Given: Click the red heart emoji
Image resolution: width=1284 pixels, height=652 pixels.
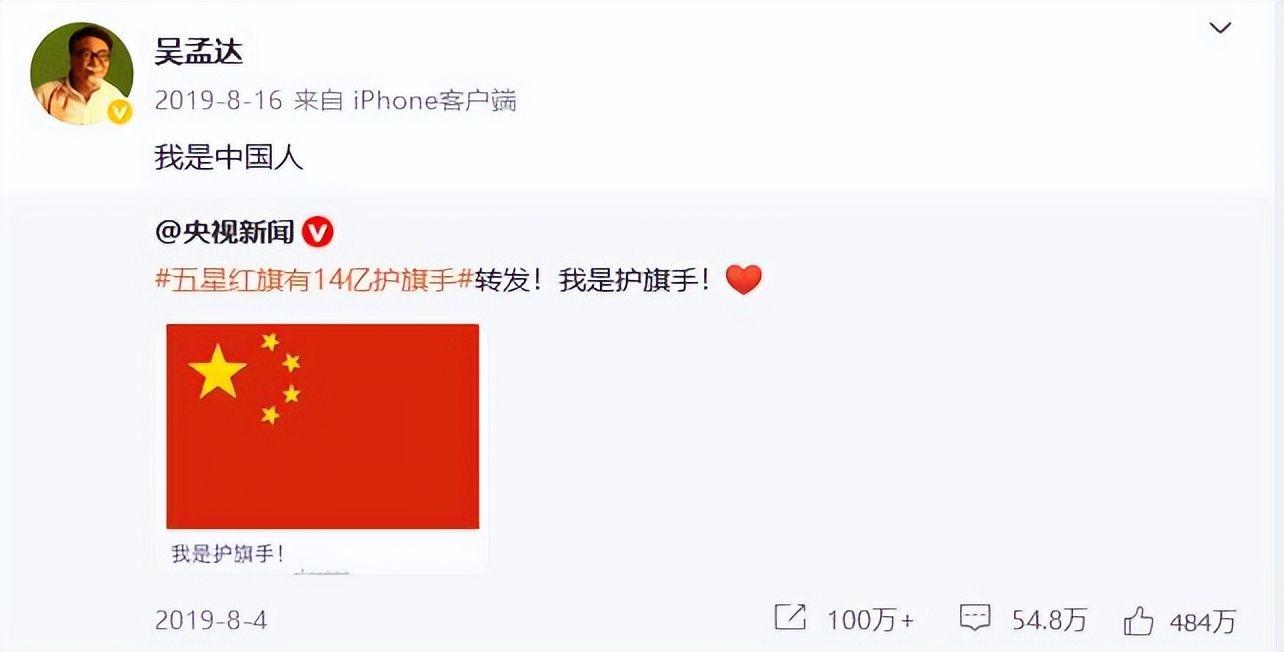Looking at the screenshot, I should 743,281.
